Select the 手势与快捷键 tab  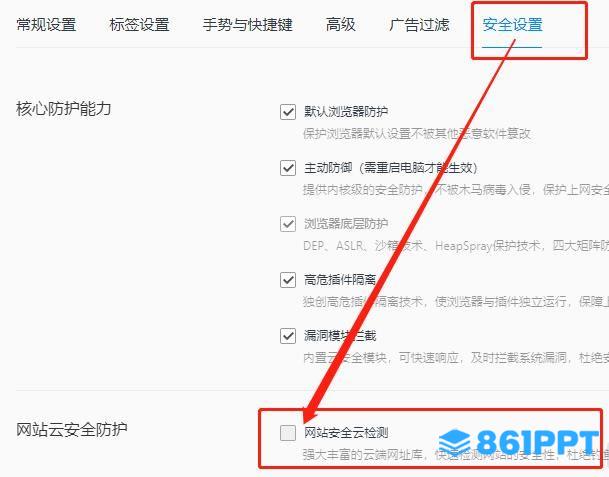click(247, 24)
